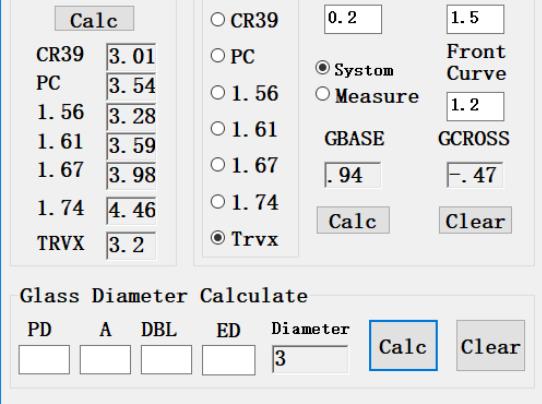Click Clear button below GCROSS field
The height and width of the screenshot is (404, 542).
[475, 220]
